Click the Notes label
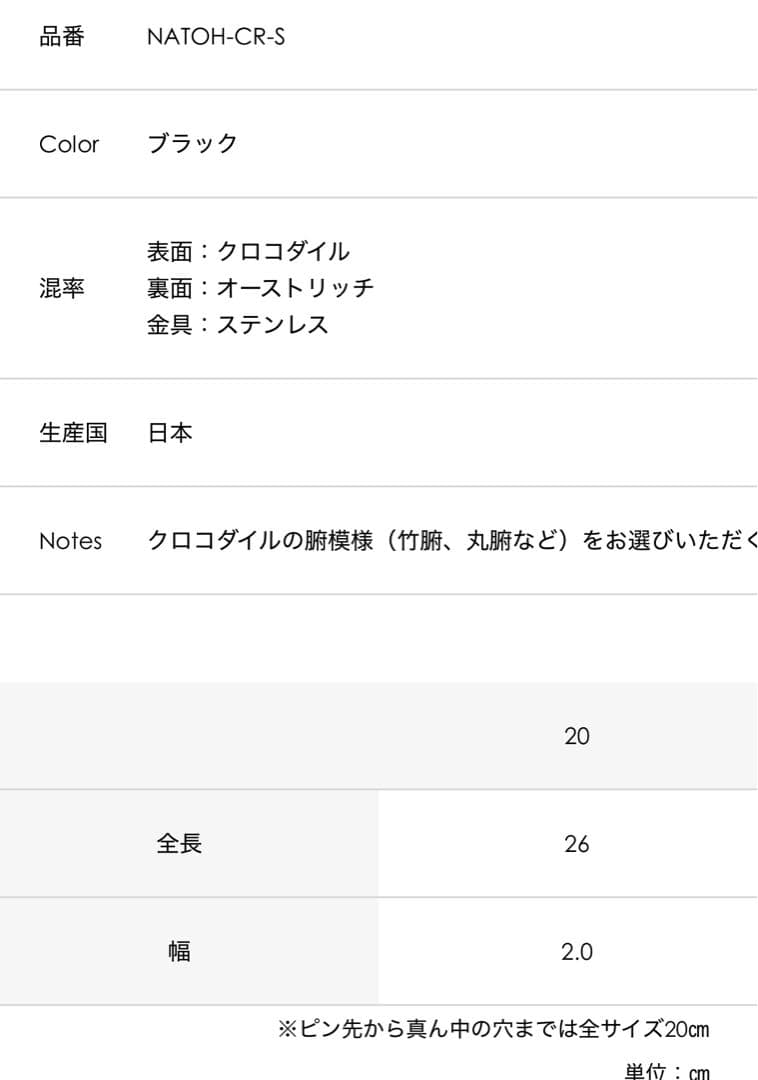 (x=70, y=541)
